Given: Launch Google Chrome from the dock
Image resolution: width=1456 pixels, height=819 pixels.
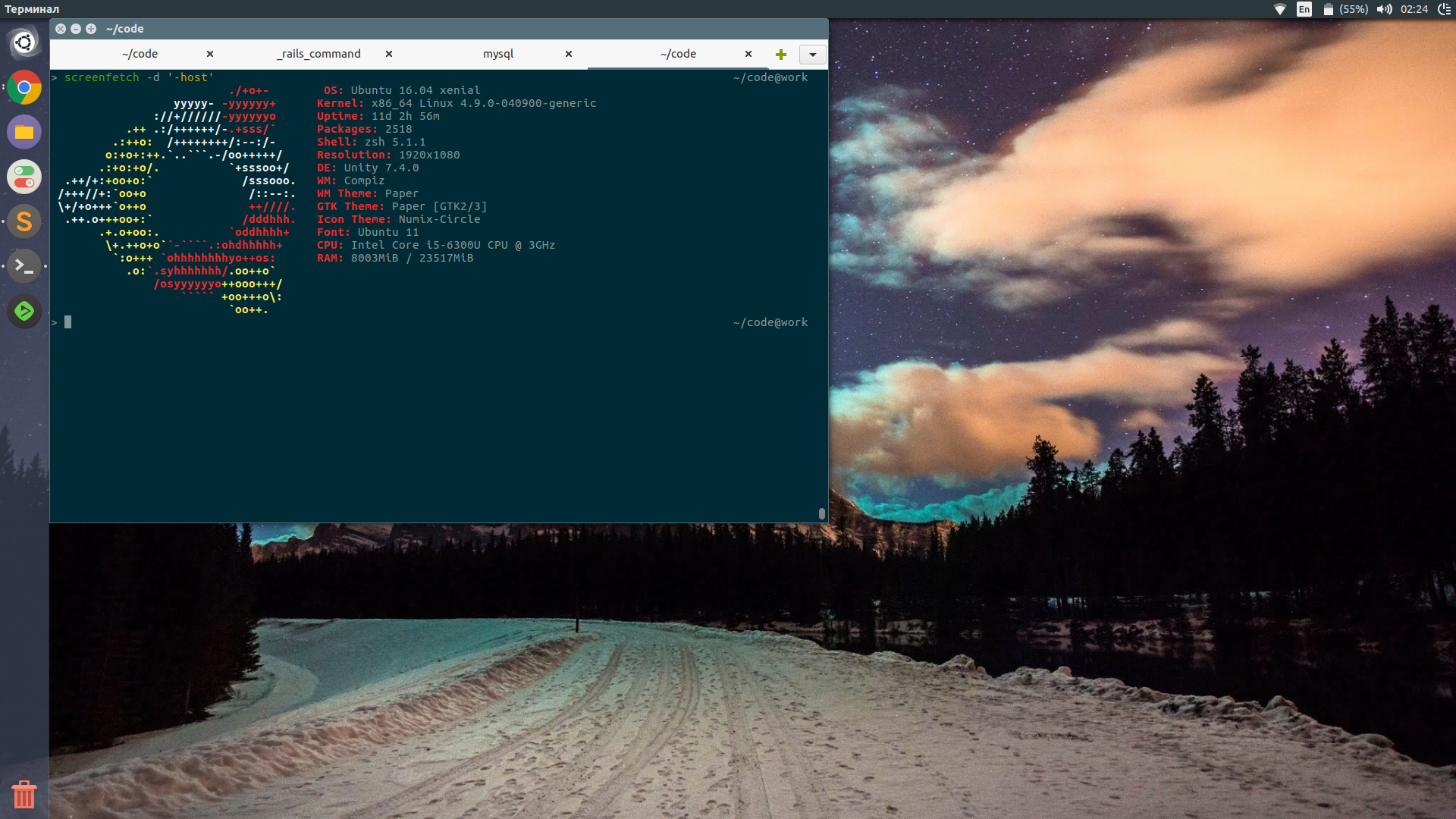Looking at the screenshot, I should pyautogui.click(x=24, y=87).
